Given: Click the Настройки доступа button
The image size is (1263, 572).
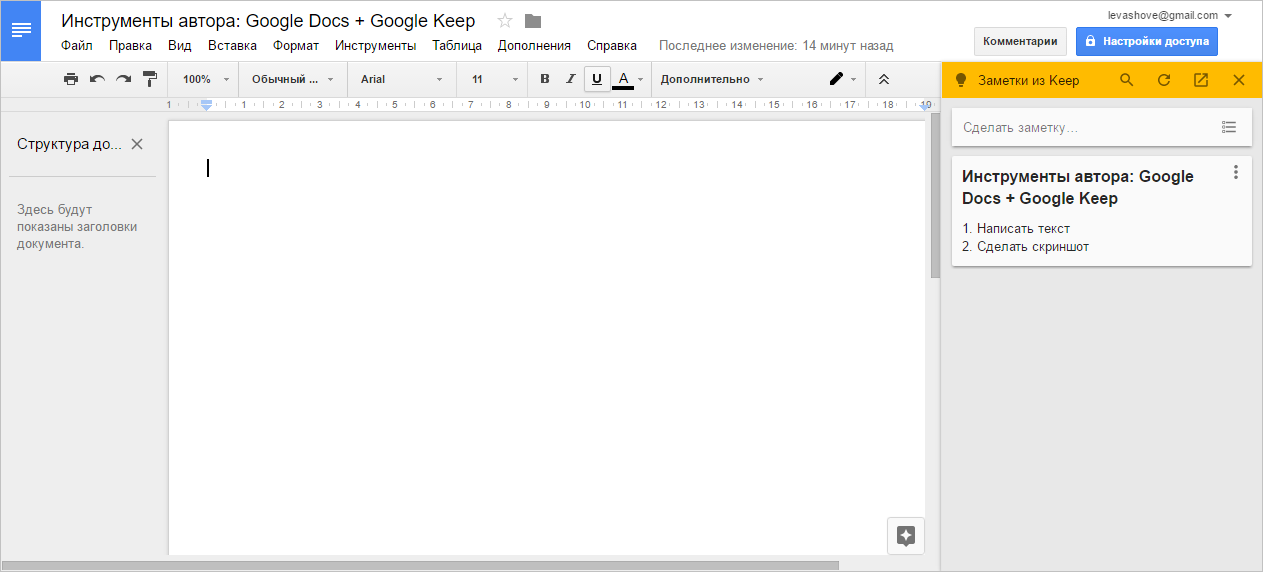Looking at the screenshot, I should (x=1146, y=41).
